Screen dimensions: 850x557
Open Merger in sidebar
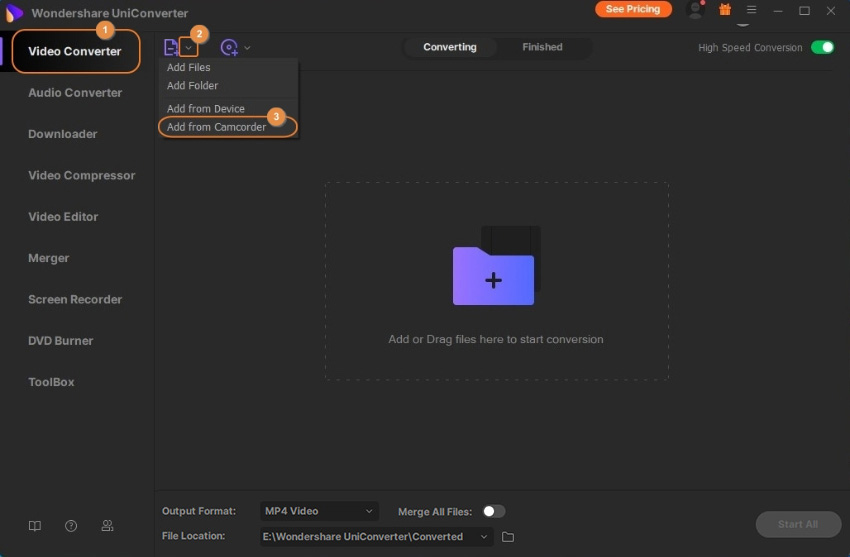click(x=49, y=258)
